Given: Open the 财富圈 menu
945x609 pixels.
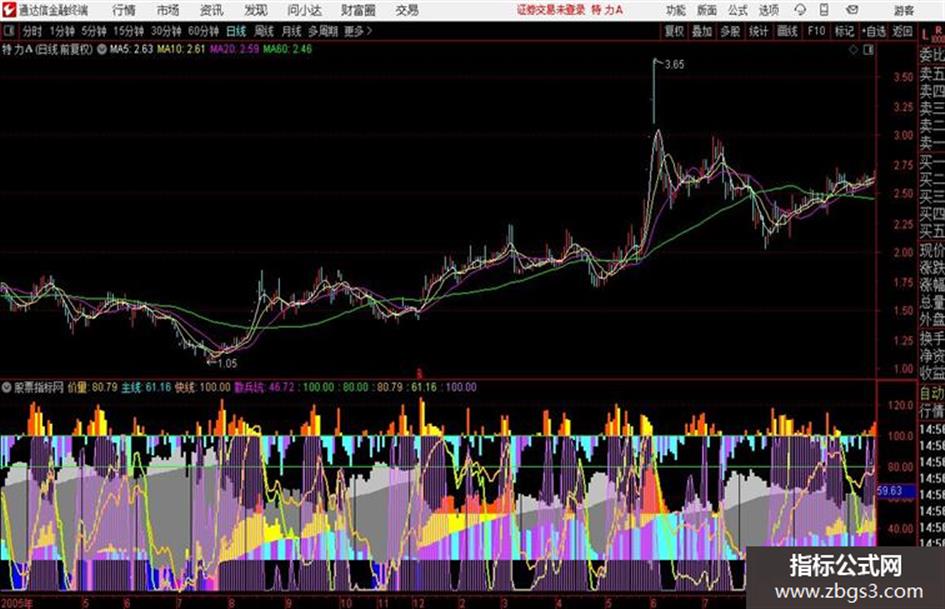Looking at the screenshot, I should point(358,10).
